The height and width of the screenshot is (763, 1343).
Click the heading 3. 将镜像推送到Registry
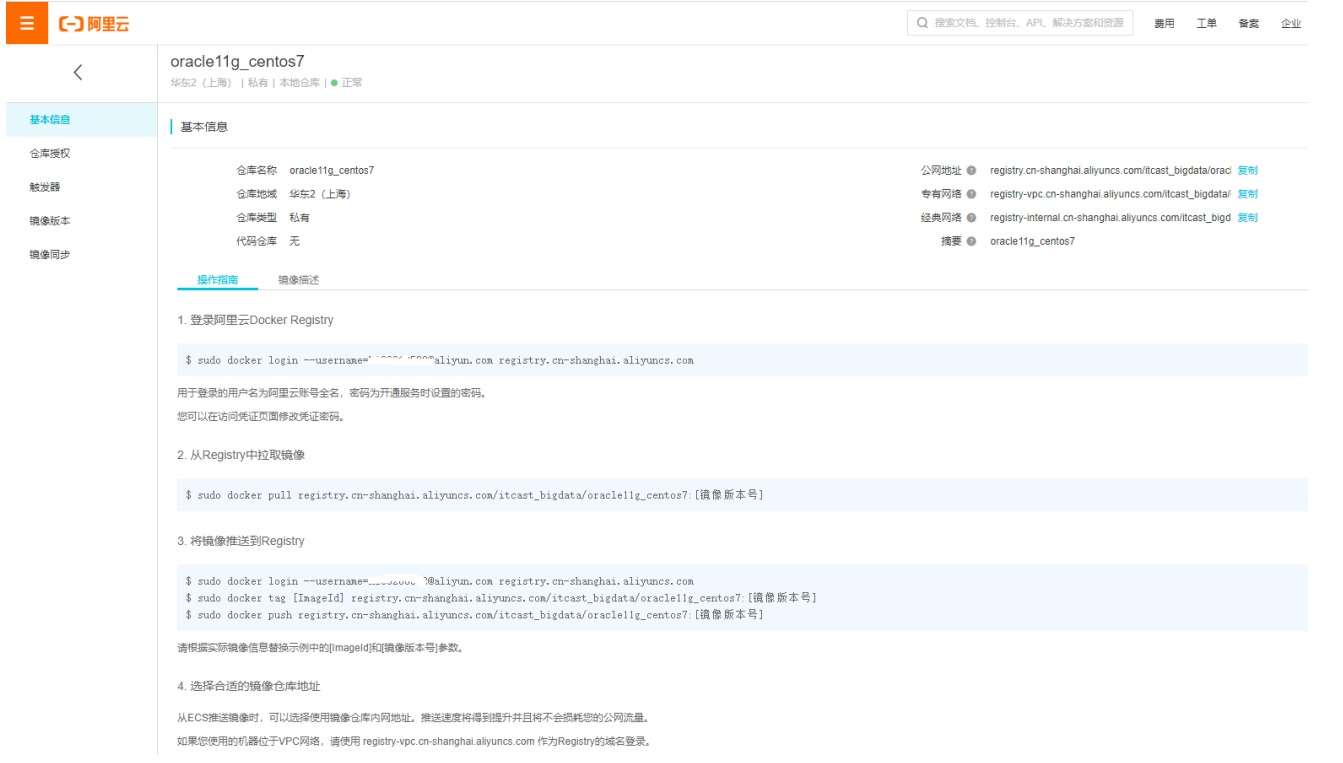(x=241, y=541)
